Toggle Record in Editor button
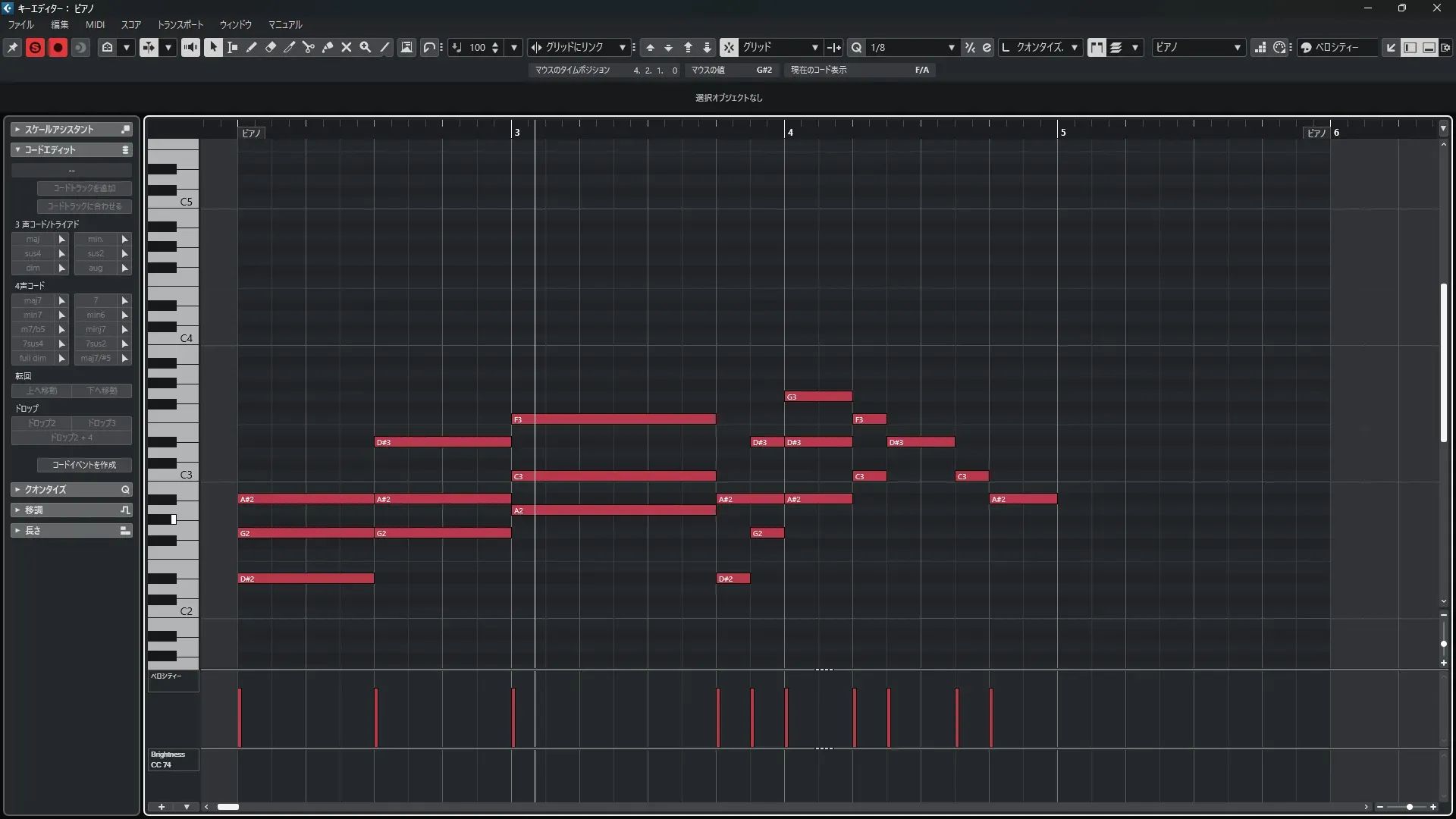 tap(58, 47)
